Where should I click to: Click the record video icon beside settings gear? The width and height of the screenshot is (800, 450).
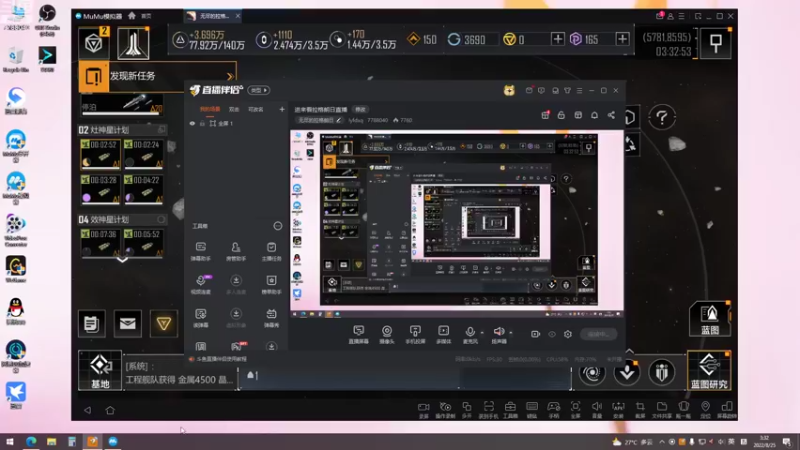[535, 334]
